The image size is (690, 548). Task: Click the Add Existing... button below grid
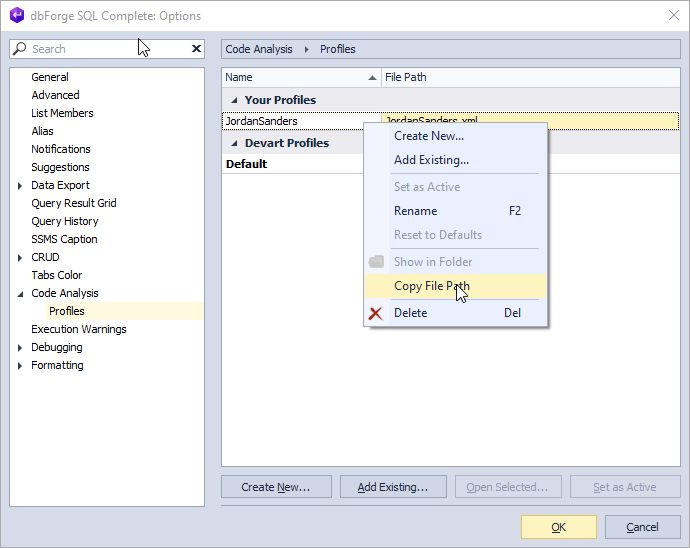393,487
